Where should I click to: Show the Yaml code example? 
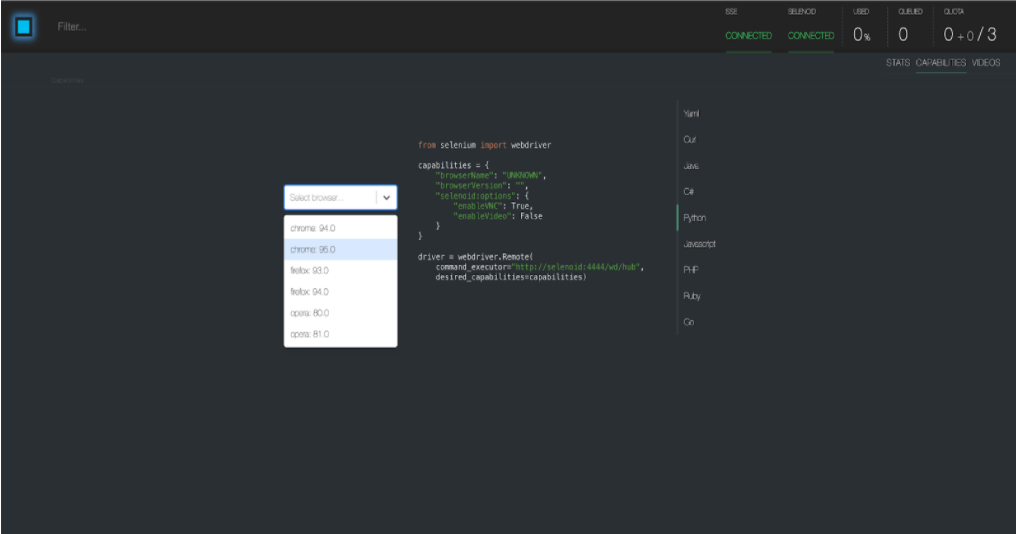(x=691, y=113)
